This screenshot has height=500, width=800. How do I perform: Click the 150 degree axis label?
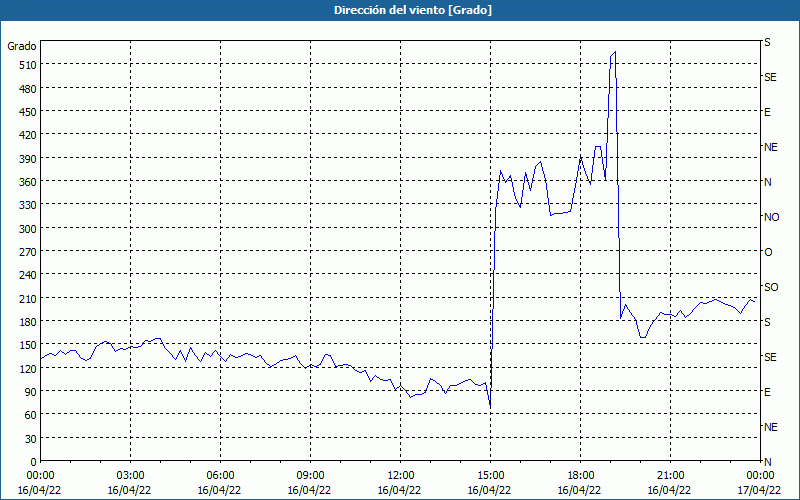27,345
